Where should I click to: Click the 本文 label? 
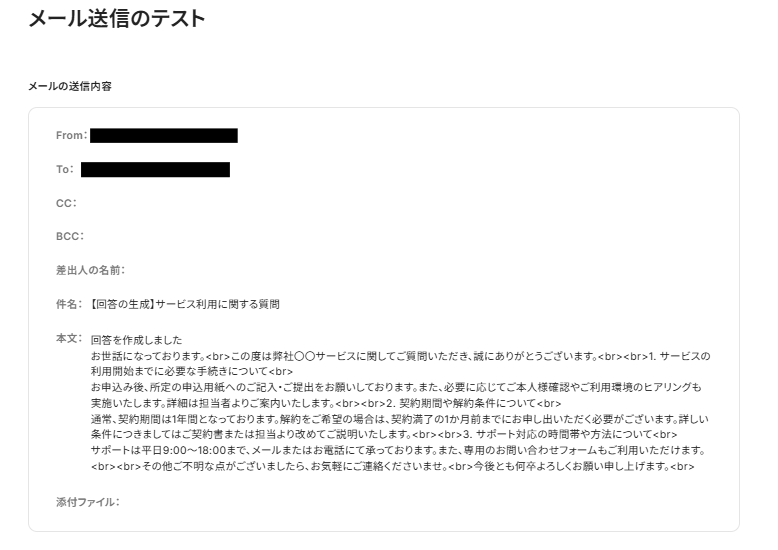(69, 338)
